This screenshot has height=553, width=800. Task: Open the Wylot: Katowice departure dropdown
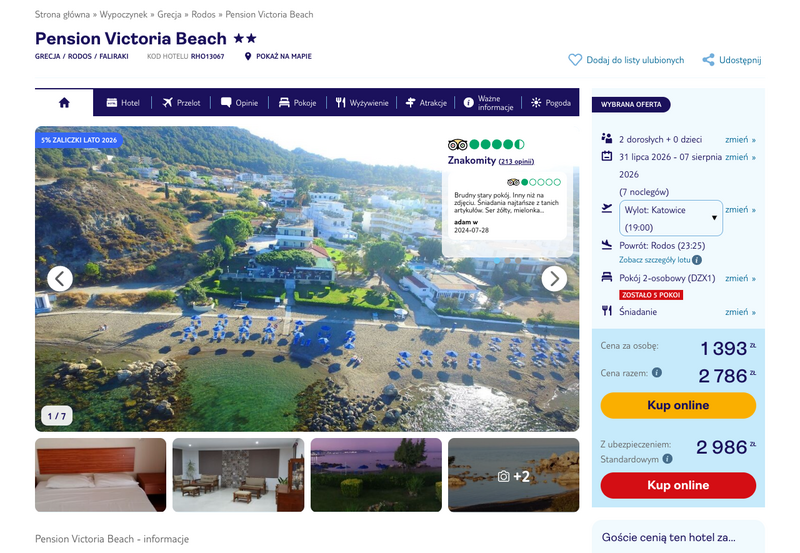point(671,218)
